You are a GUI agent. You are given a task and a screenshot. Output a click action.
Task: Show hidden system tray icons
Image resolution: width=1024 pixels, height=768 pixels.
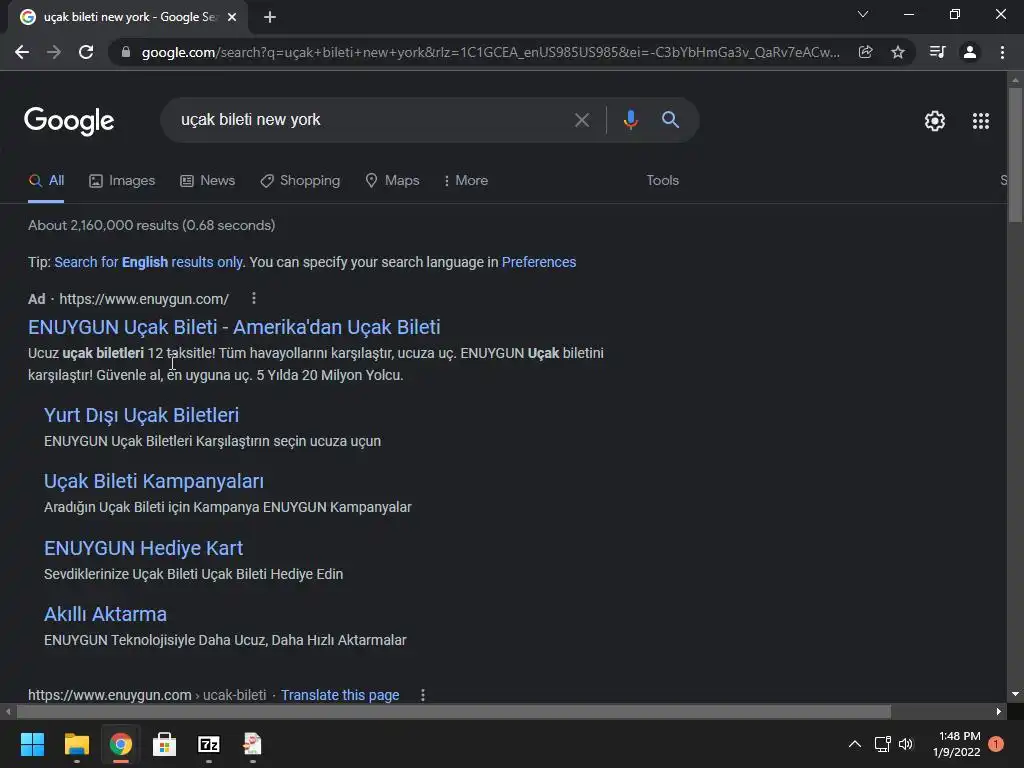point(854,744)
